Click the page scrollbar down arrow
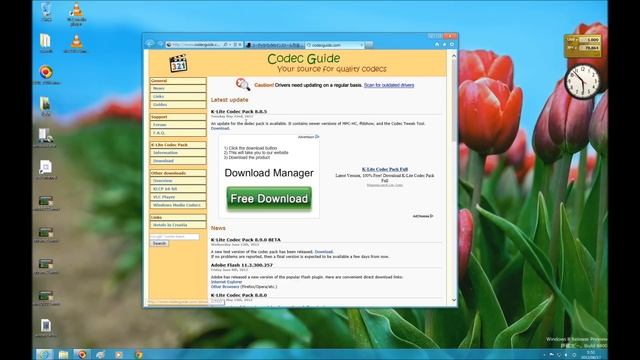Image resolution: width=640 pixels, height=360 pixels. coord(454,300)
